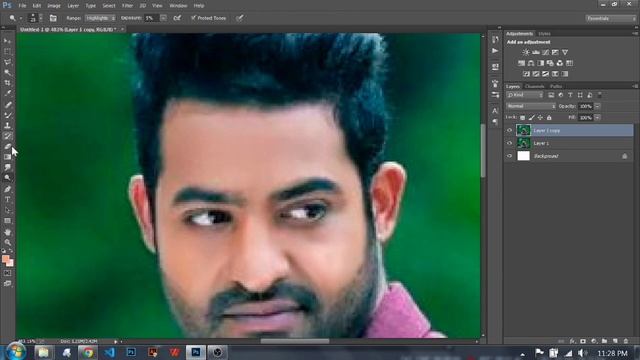The image size is (640, 360).
Task: Add a Brightness/Contrast adjustment
Action: [526, 52]
